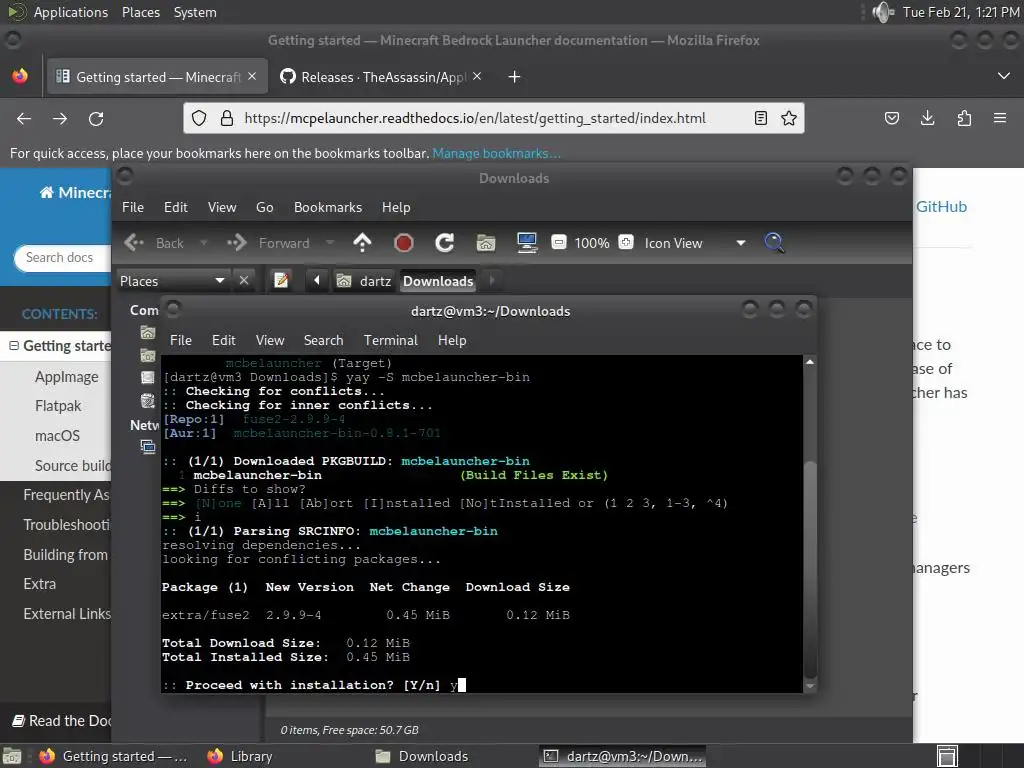The image size is (1024, 768).
Task: Select the Getting started Minecraft tab
Action: pyautogui.click(x=155, y=77)
